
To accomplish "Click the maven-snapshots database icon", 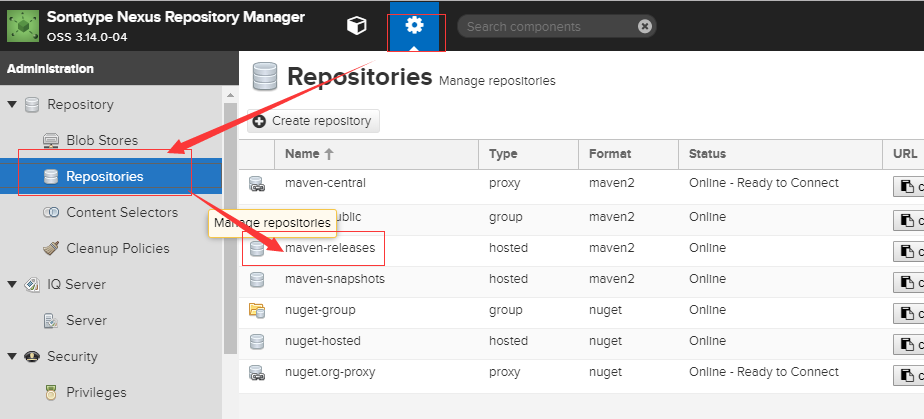I will 257,280.
